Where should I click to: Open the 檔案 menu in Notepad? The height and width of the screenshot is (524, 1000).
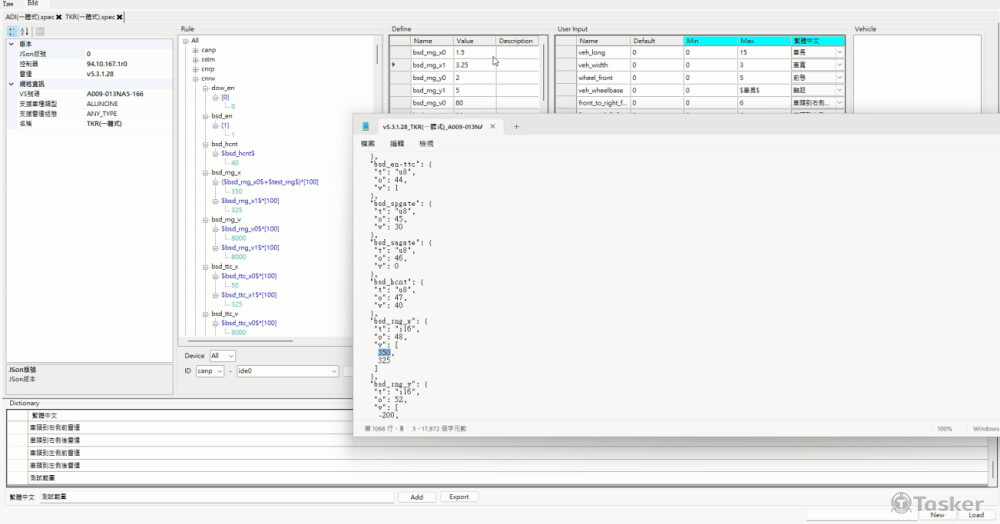tap(369, 144)
